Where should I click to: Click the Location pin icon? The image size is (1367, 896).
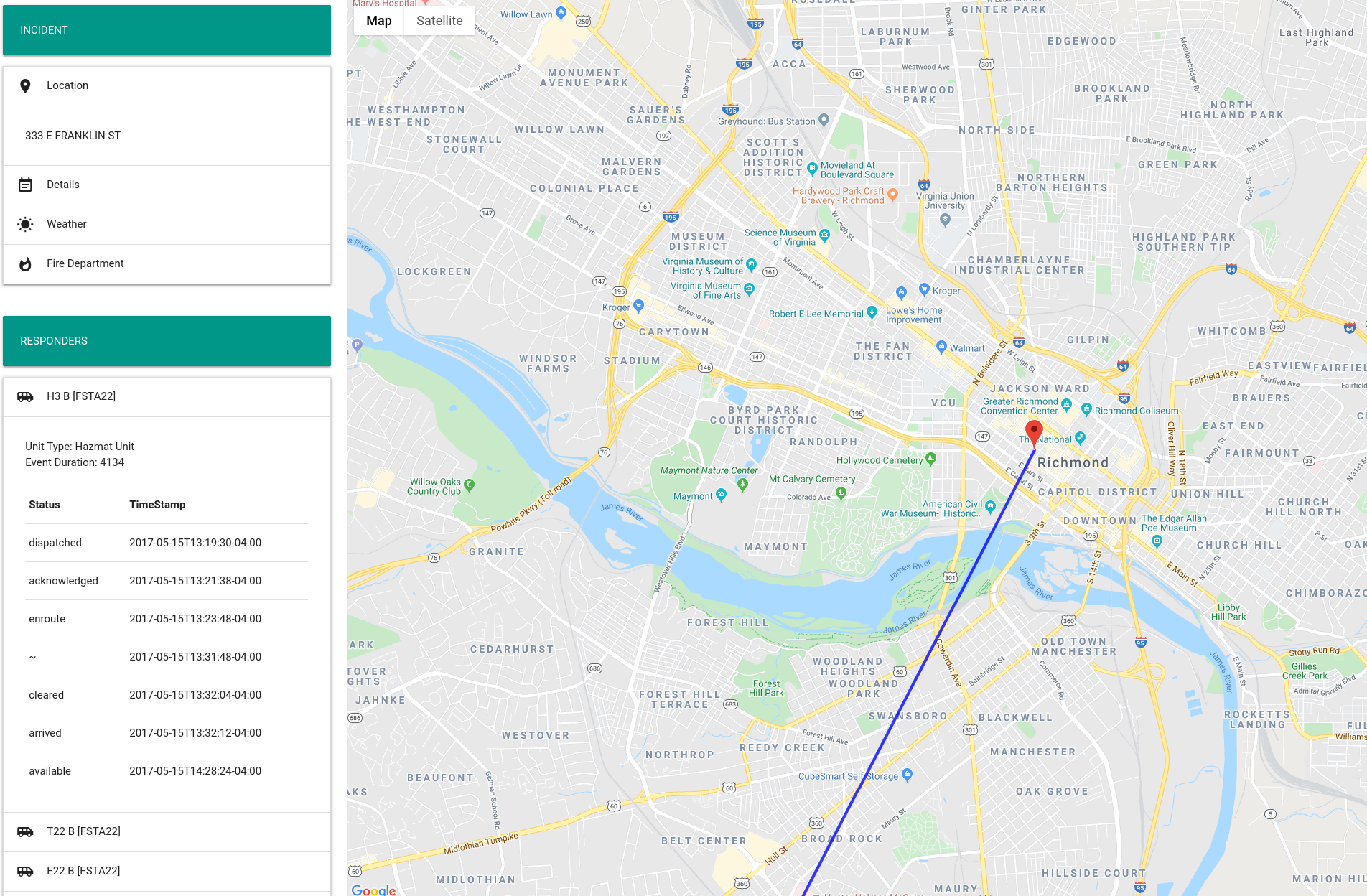(25, 86)
